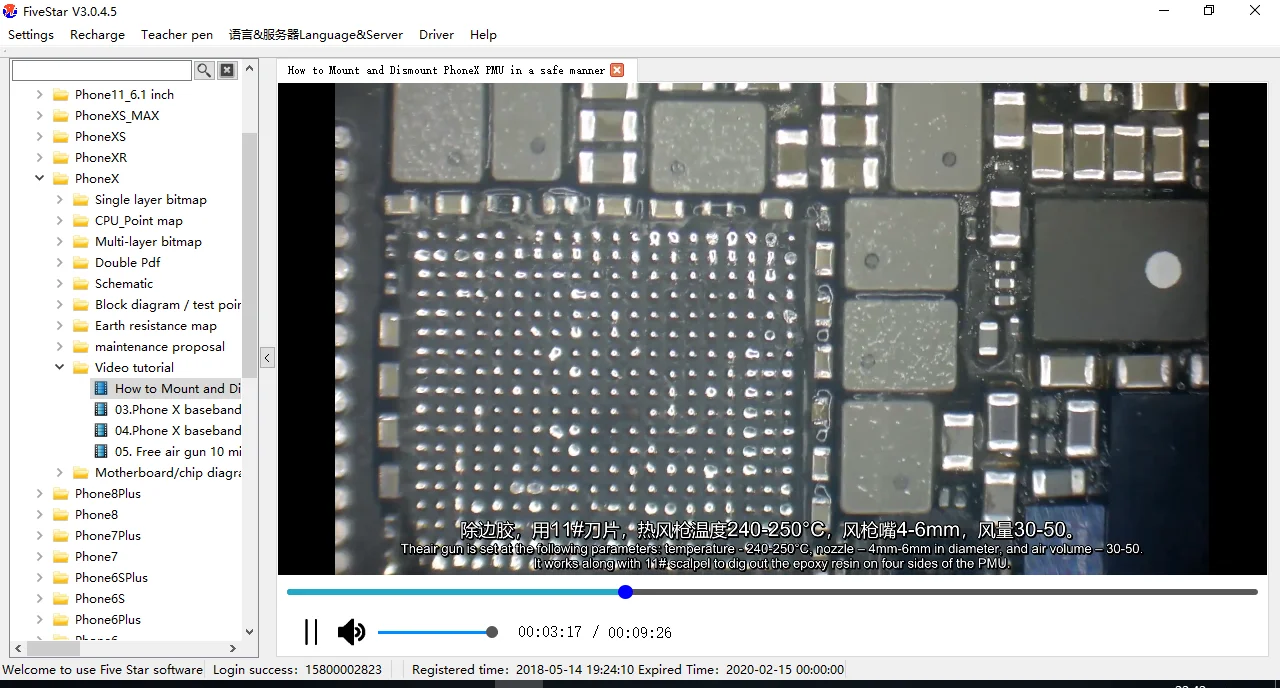The image size is (1280, 688).
Task: Clear search with the X icon
Action: [227, 70]
